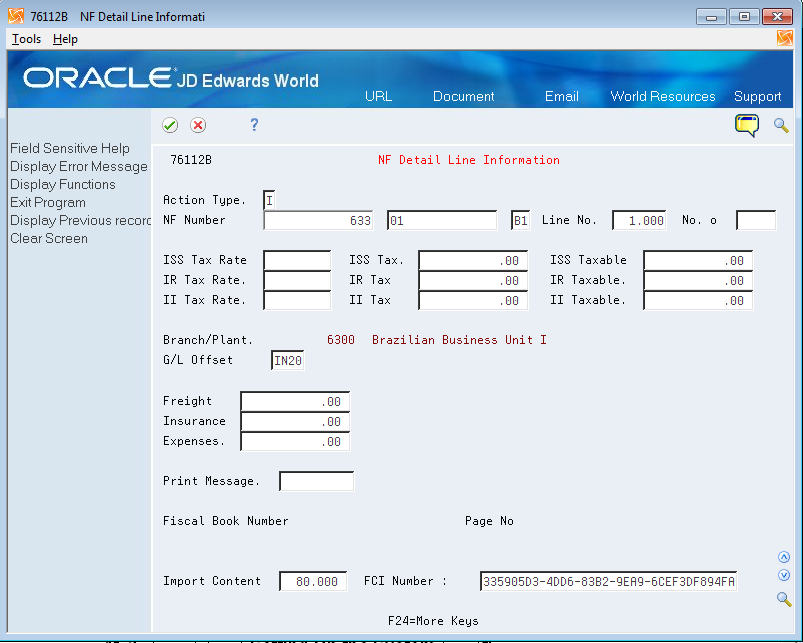Open the yellow chat message icon
The image size is (803, 643).
click(747, 125)
